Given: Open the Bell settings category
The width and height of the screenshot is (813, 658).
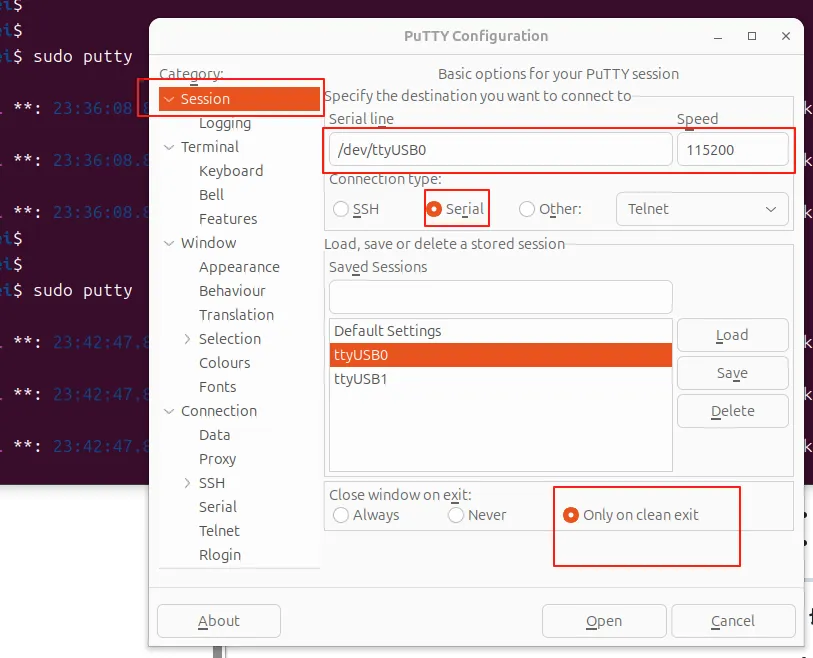Looking at the screenshot, I should [x=212, y=195].
